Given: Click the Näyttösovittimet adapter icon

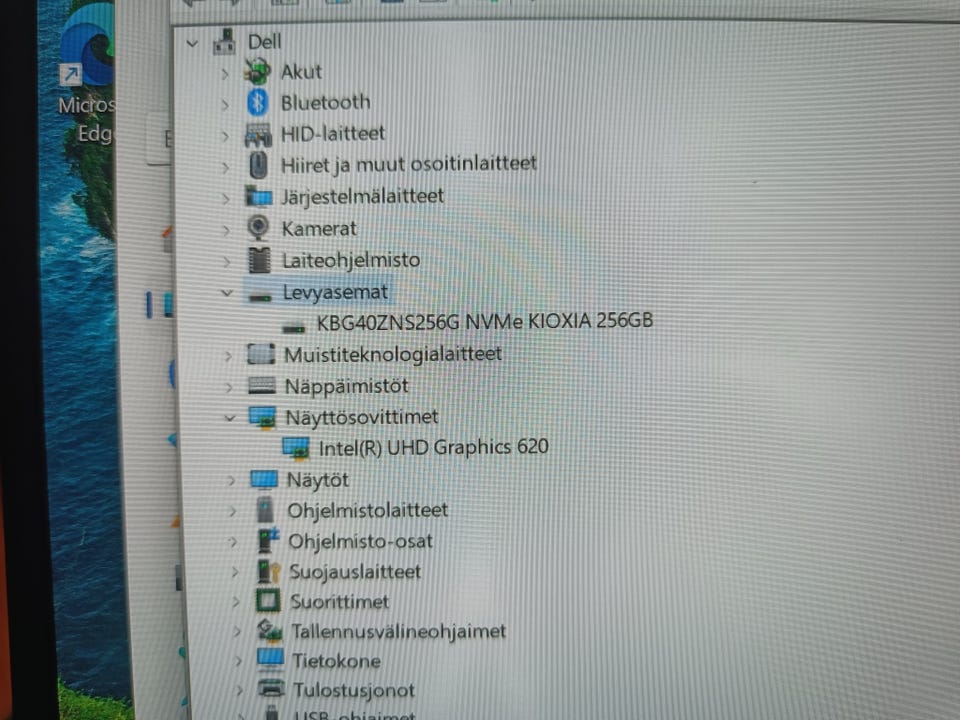Looking at the screenshot, I should pos(263,418).
